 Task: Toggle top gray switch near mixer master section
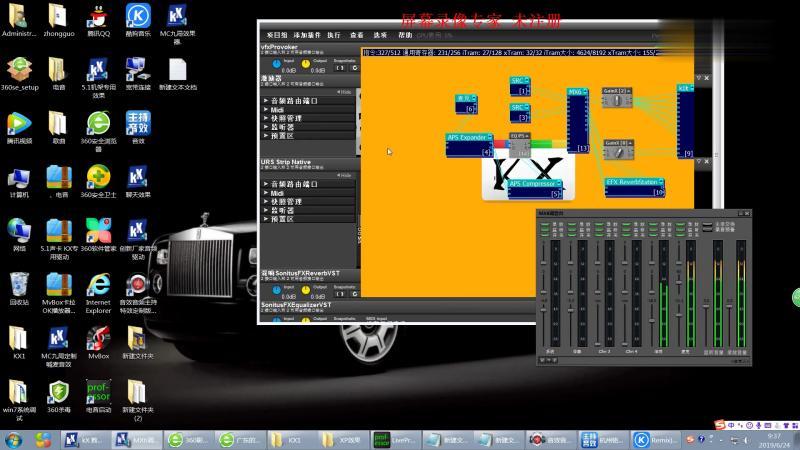click(x=708, y=224)
